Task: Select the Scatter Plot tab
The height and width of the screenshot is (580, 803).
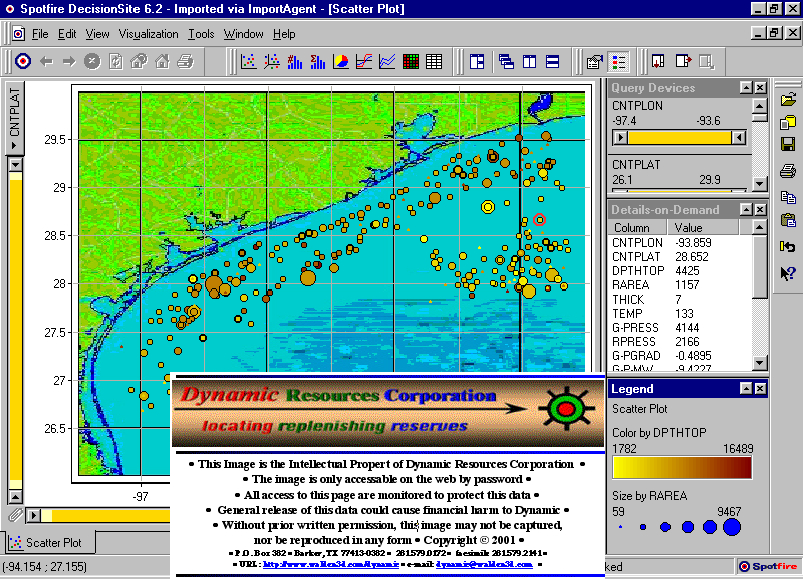Action: click(x=52, y=543)
